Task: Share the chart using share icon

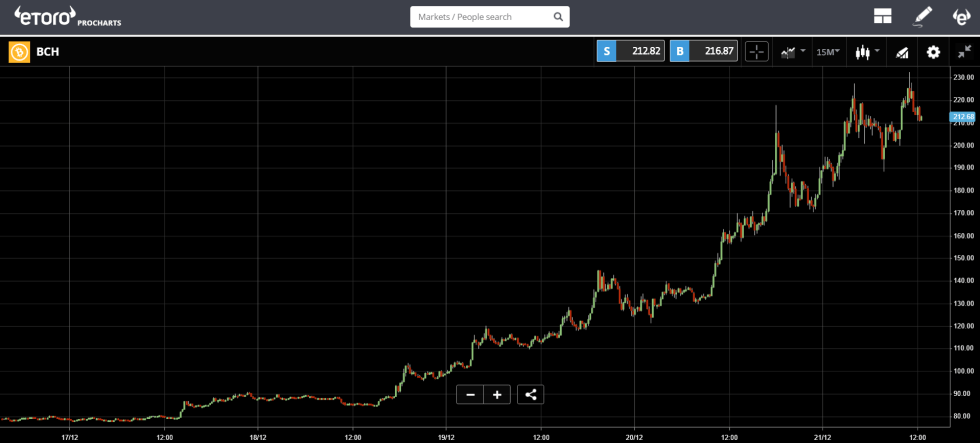Action: click(x=530, y=394)
